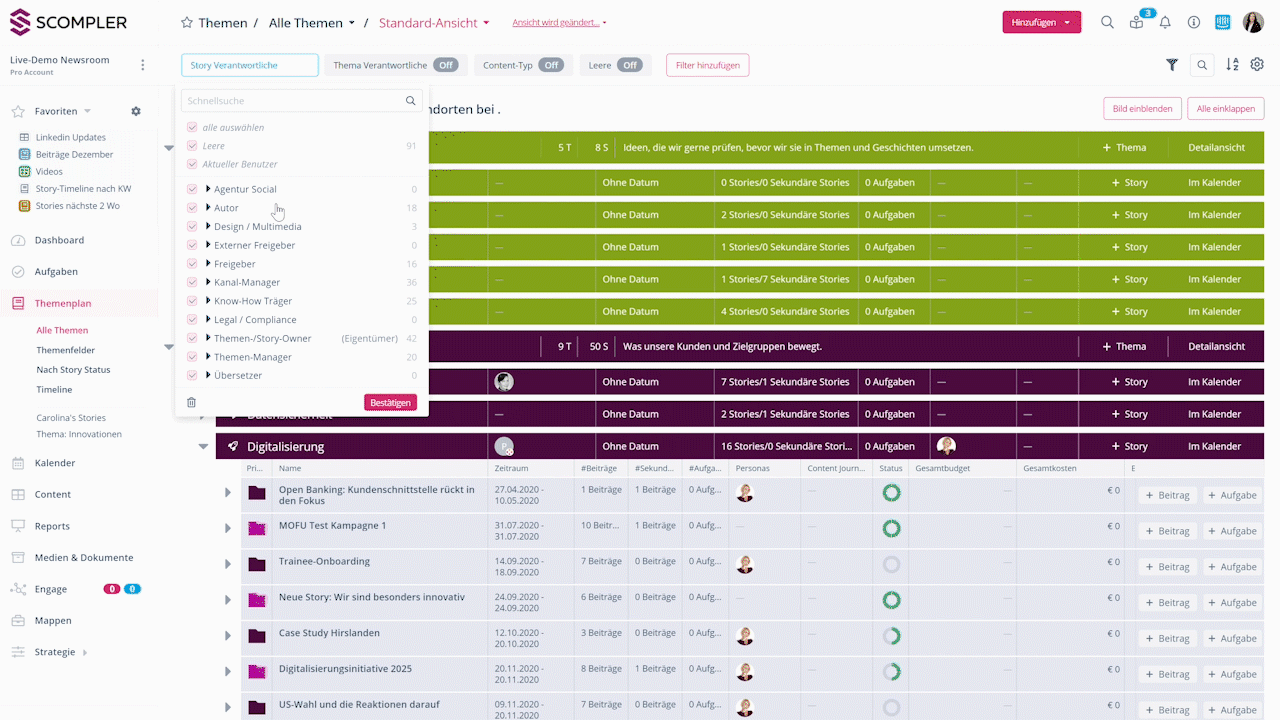Screen dimensions: 1280x720
Task: Open Favoriten settings gear
Action: pyautogui.click(x=136, y=111)
